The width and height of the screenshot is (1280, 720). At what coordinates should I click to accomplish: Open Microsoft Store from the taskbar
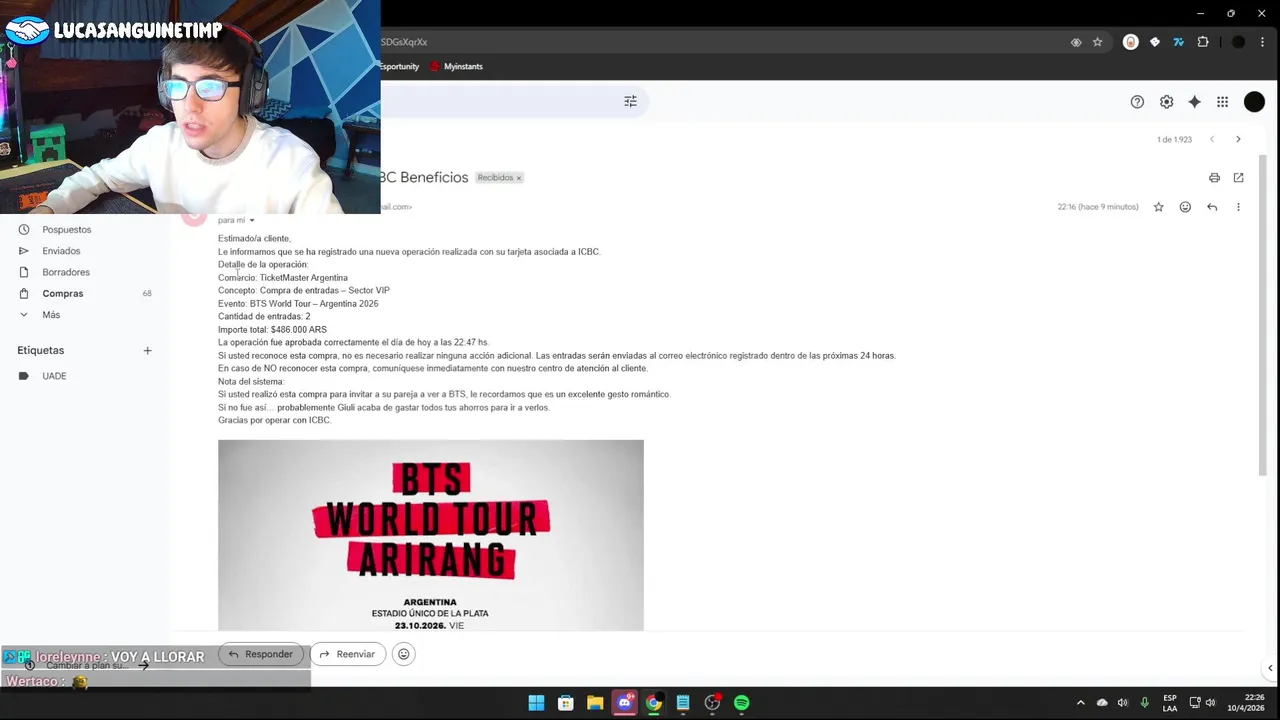click(x=565, y=703)
